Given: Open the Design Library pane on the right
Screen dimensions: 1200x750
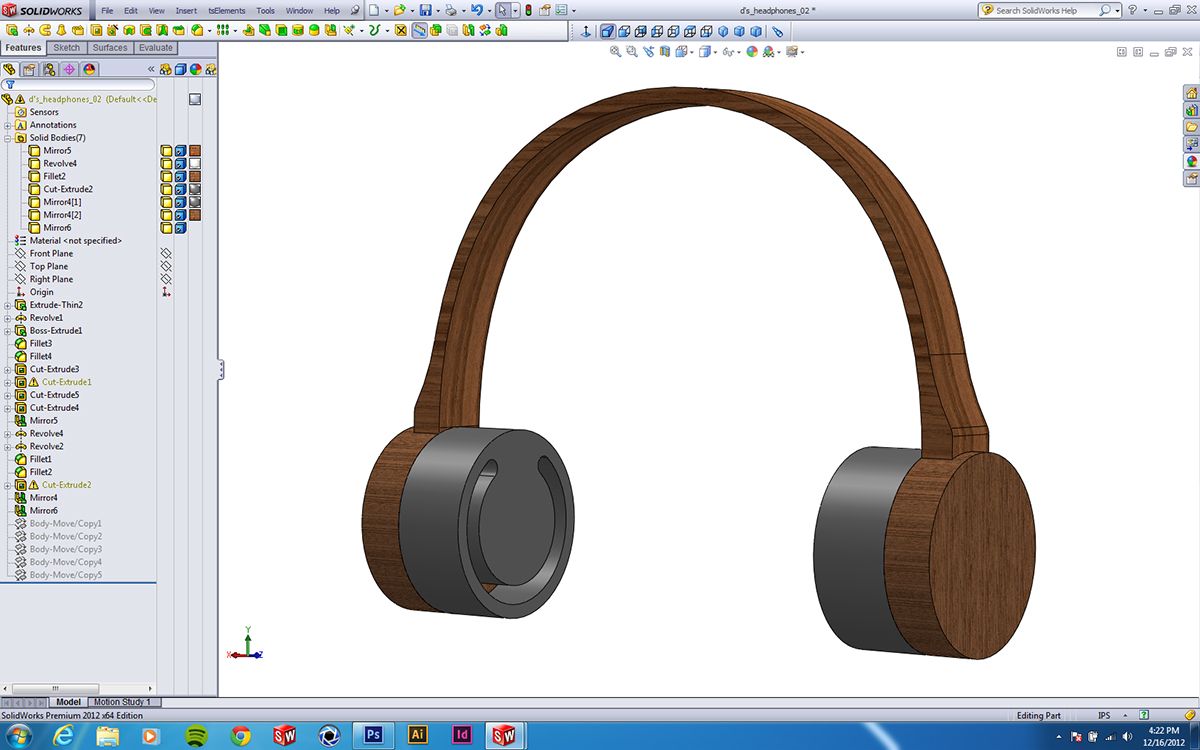Looking at the screenshot, I should 1191,110.
